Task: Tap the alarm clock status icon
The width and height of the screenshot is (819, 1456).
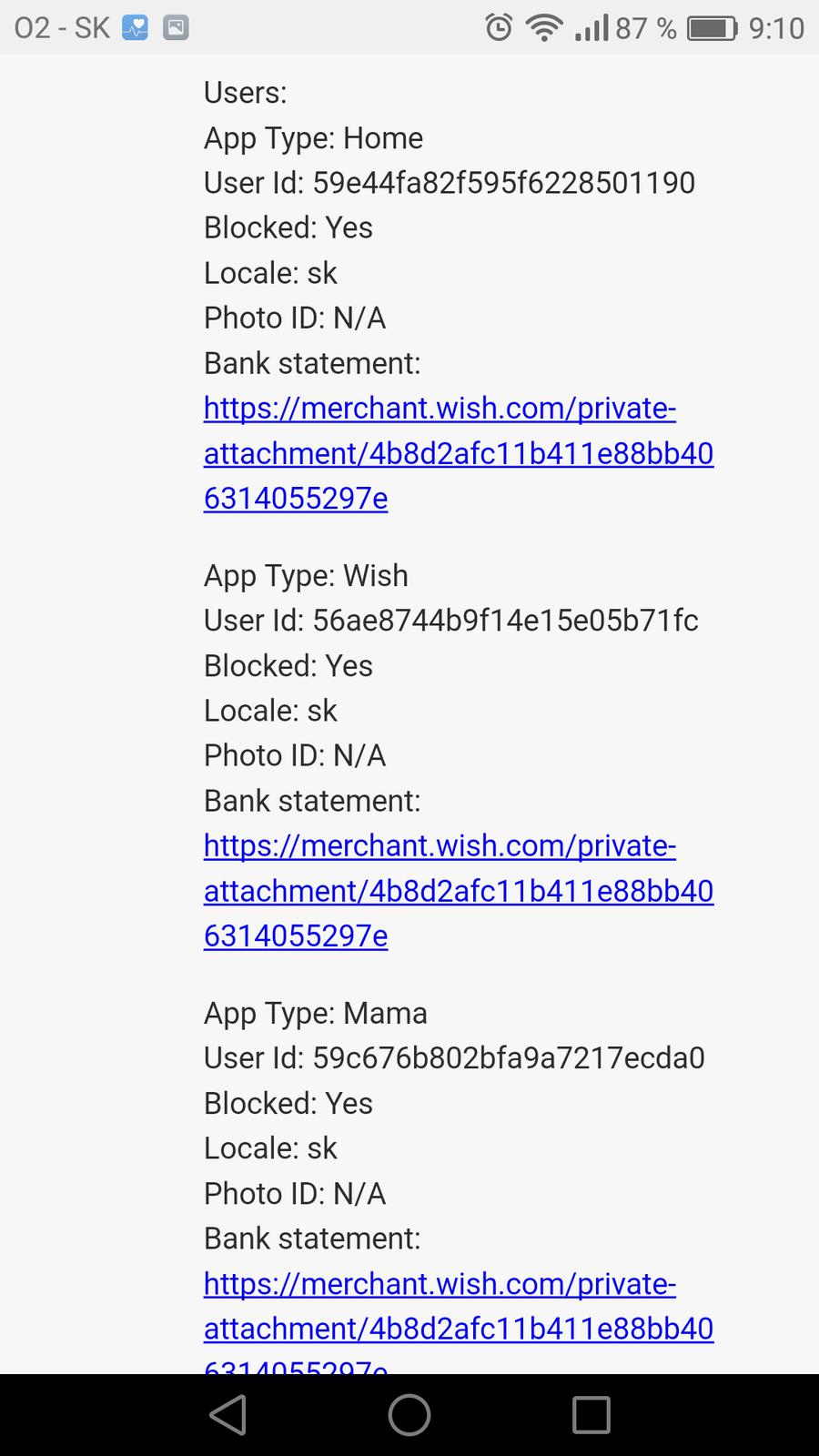Action: point(499,28)
